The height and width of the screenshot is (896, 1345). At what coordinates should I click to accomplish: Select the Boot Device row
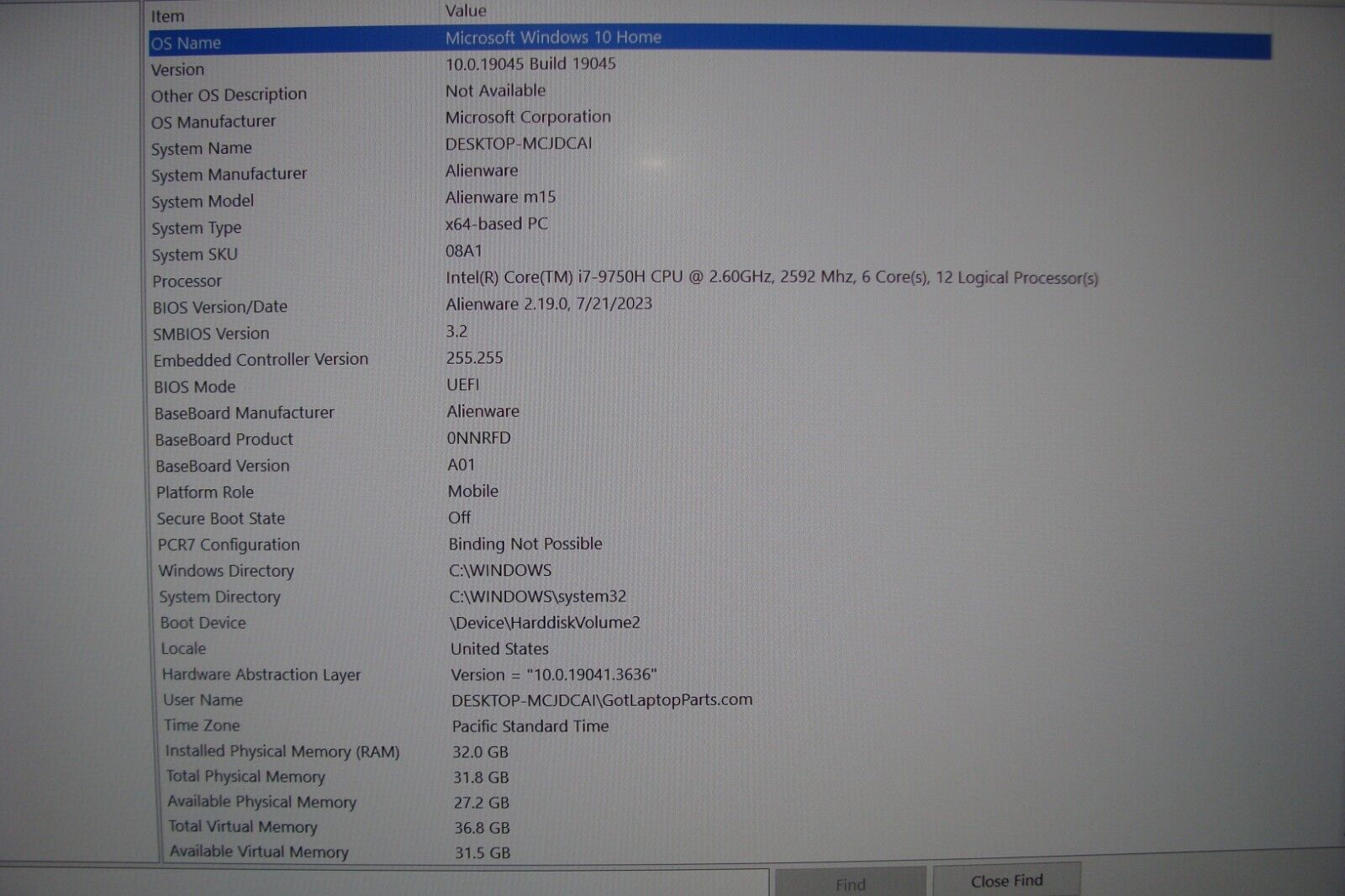click(709, 622)
